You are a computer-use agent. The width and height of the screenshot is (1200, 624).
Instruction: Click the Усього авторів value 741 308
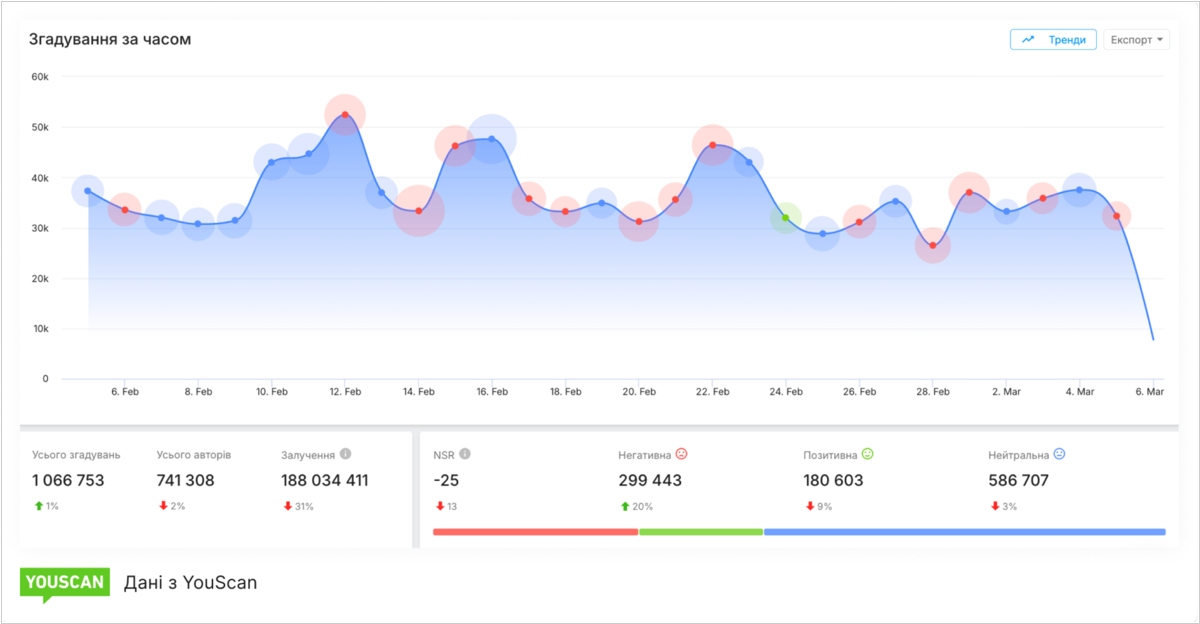point(185,481)
